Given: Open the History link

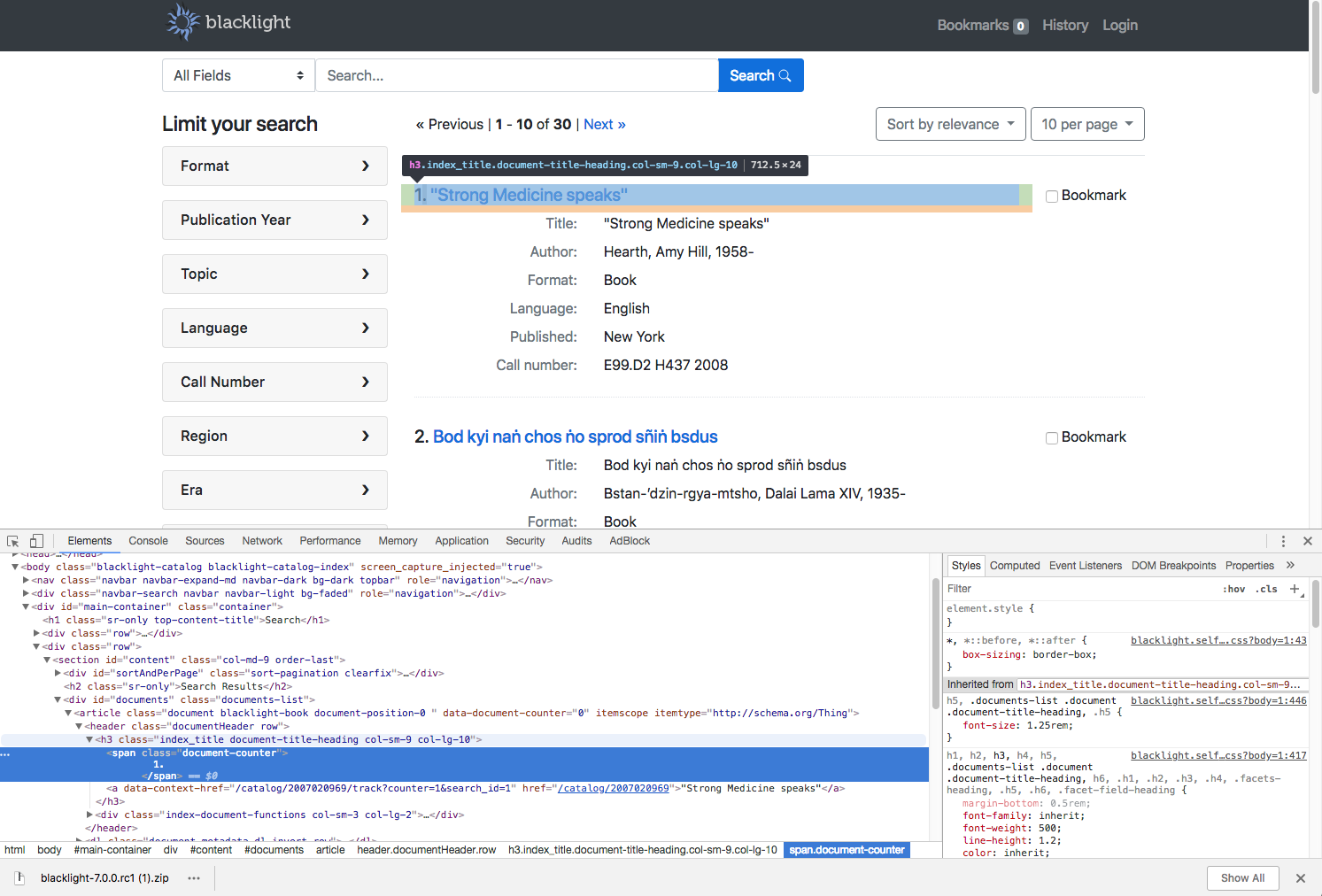Looking at the screenshot, I should click(x=1065, y=26).
